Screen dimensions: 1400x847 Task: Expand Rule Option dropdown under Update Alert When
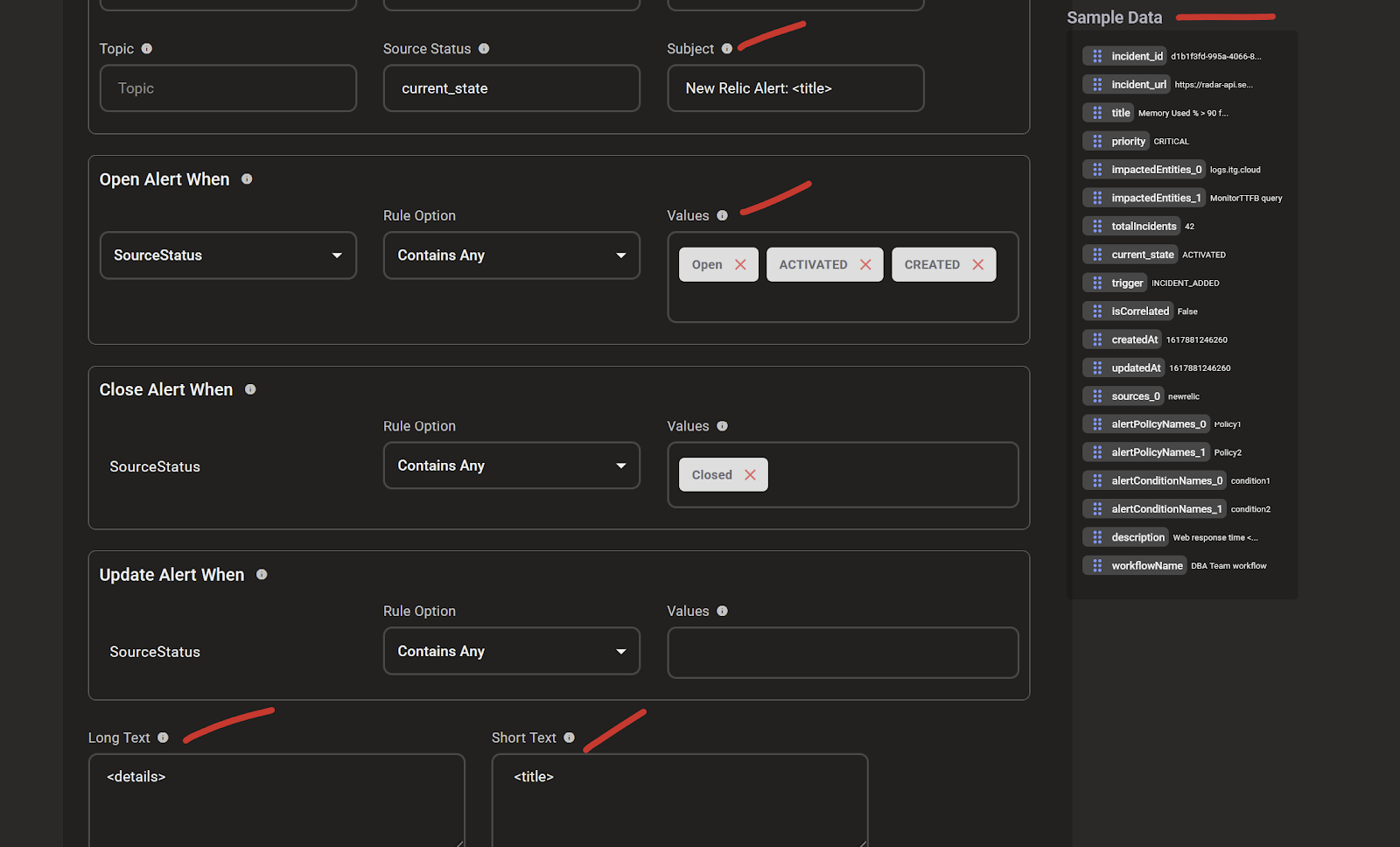(512, 651)
